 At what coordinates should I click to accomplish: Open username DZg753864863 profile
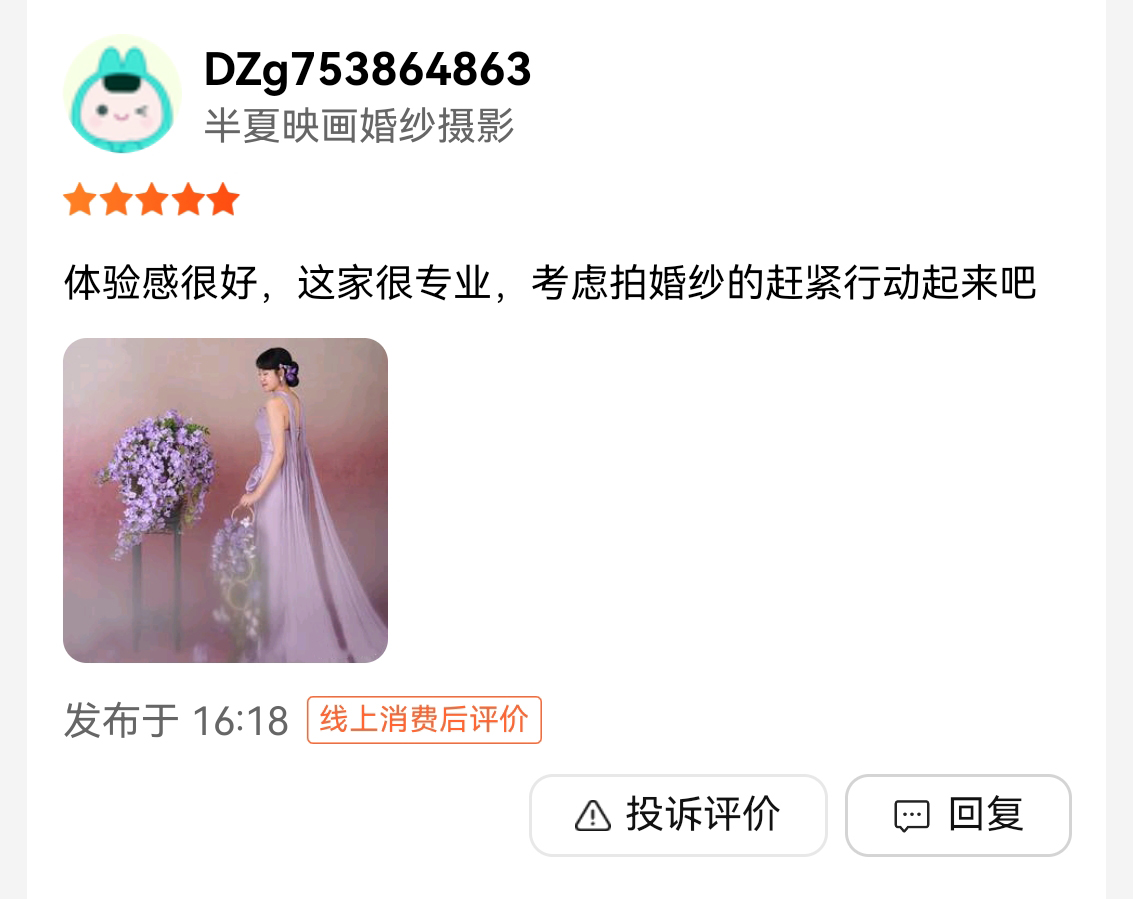click(x=368, y=70)
